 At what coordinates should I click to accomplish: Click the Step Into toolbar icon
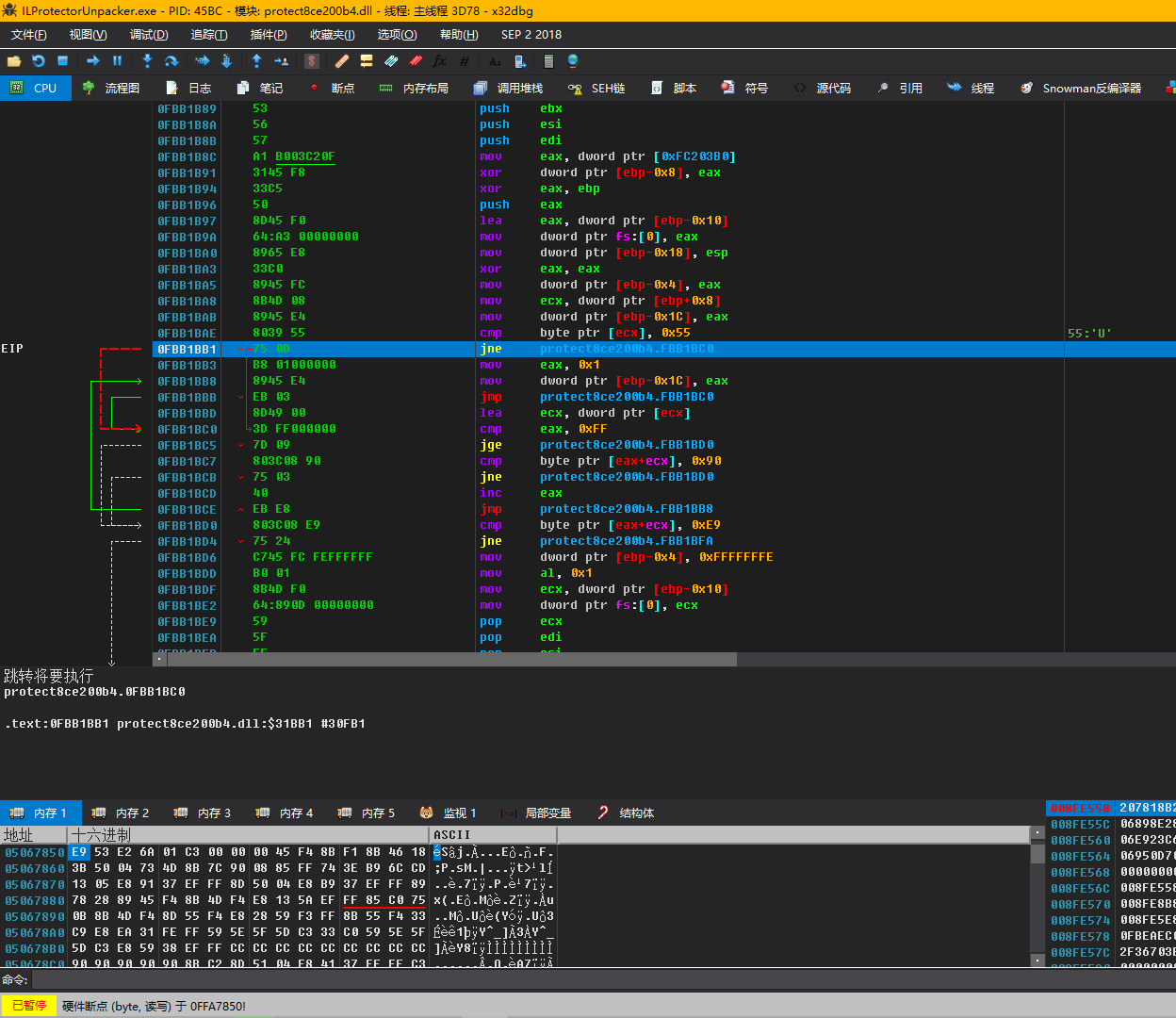click(147, 61)
